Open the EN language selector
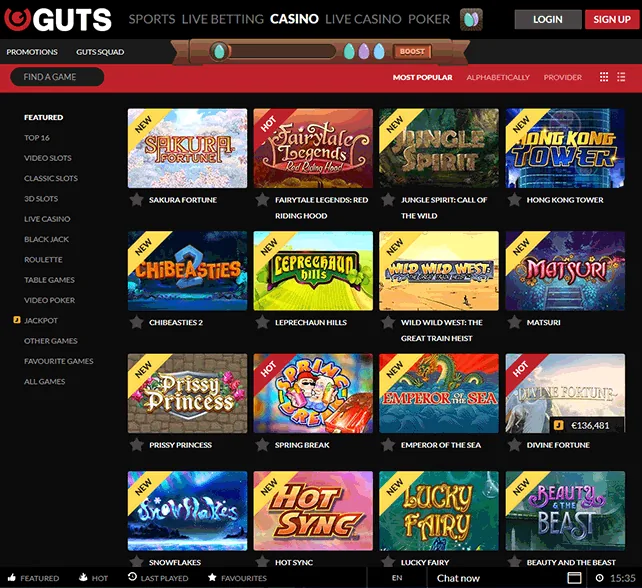 (x=397, y=578)
